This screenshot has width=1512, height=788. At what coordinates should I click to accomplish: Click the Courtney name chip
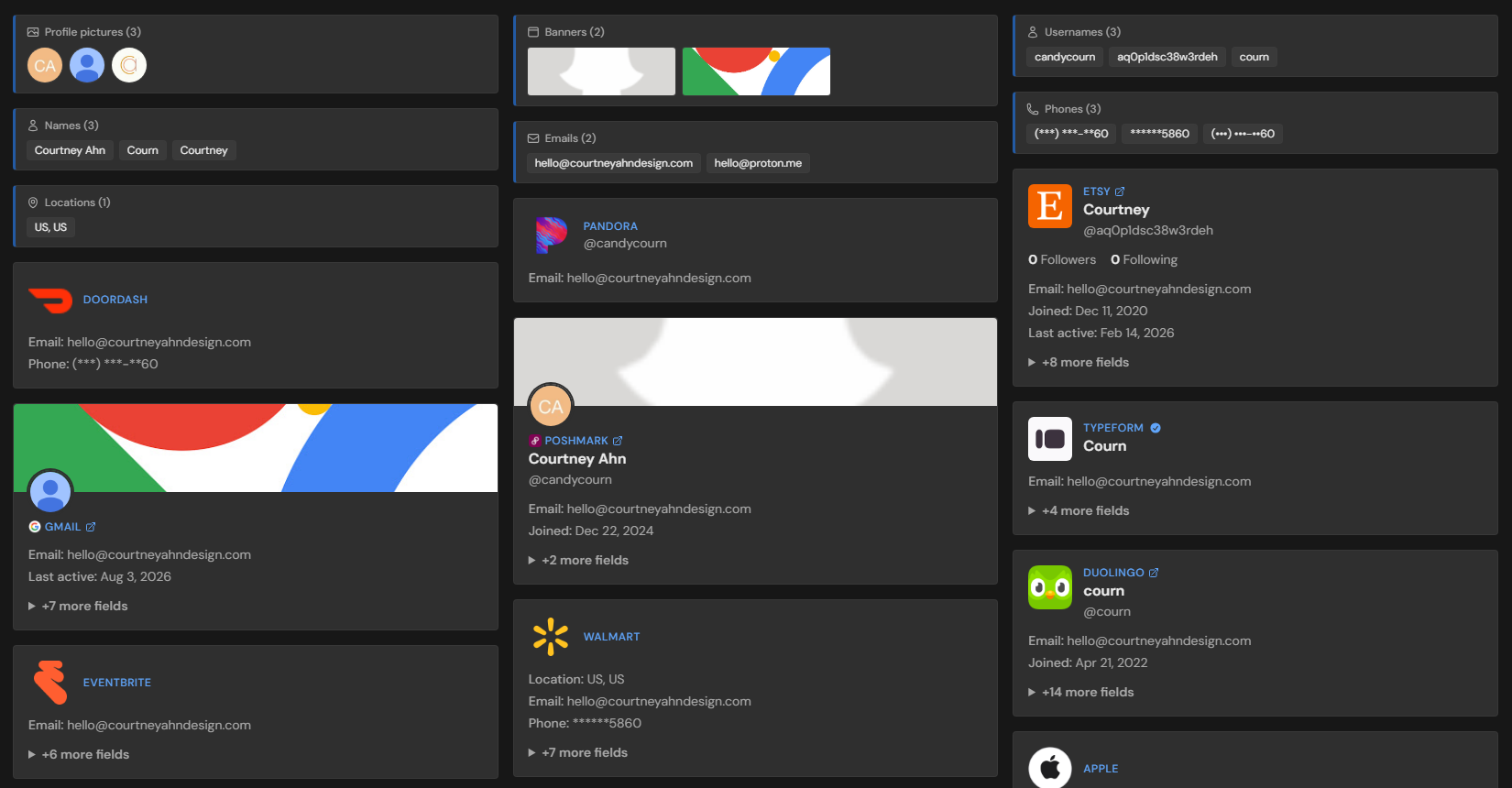pyautogui.click(x=203, y=150)
